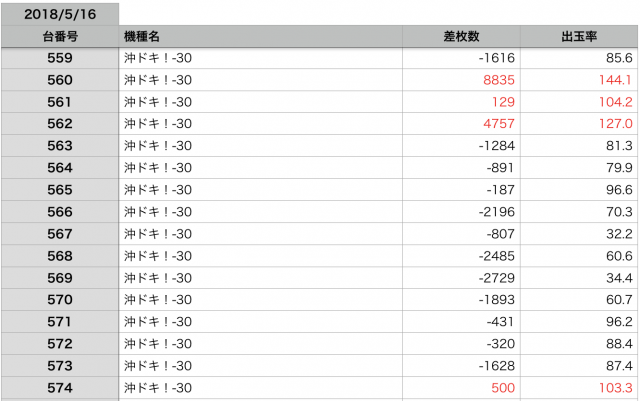
Task: Select the 台番号 column header
Action: [x=59, y=37]
